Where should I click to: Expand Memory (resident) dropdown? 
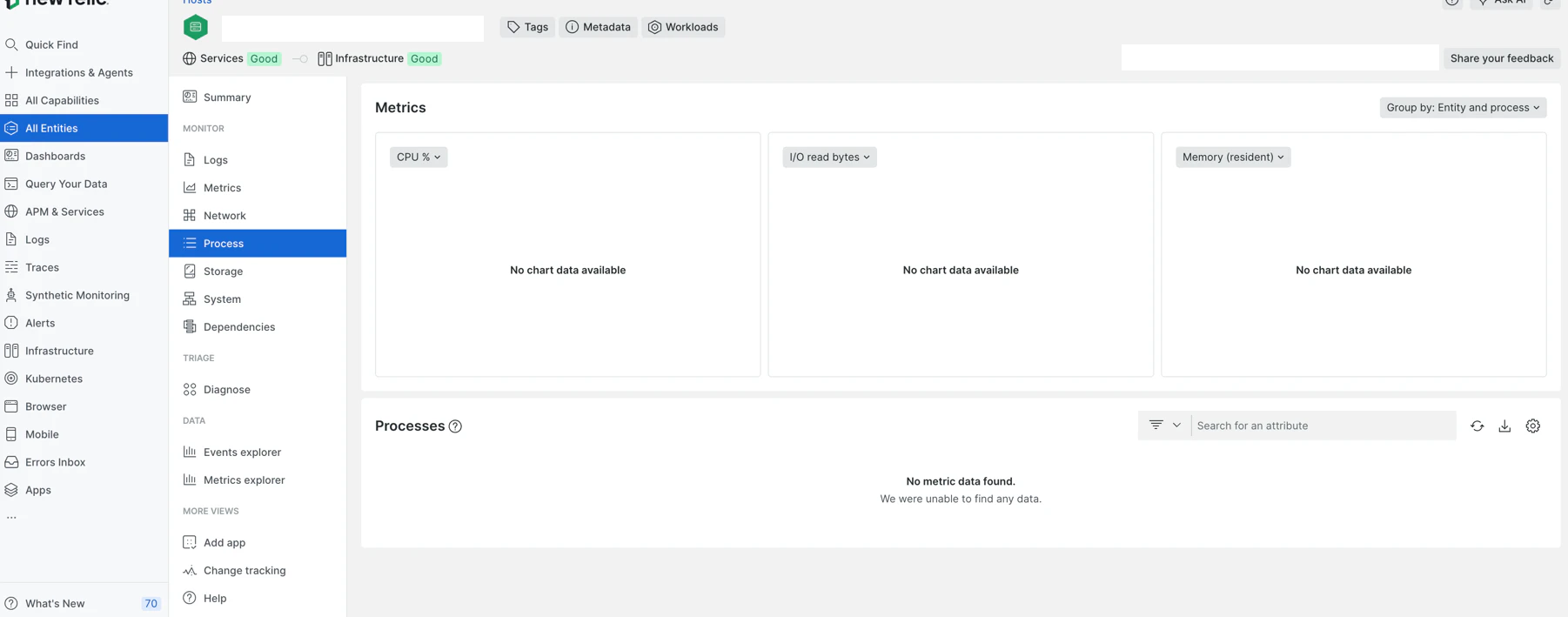pyautogui.click(x=1233, y=157)
